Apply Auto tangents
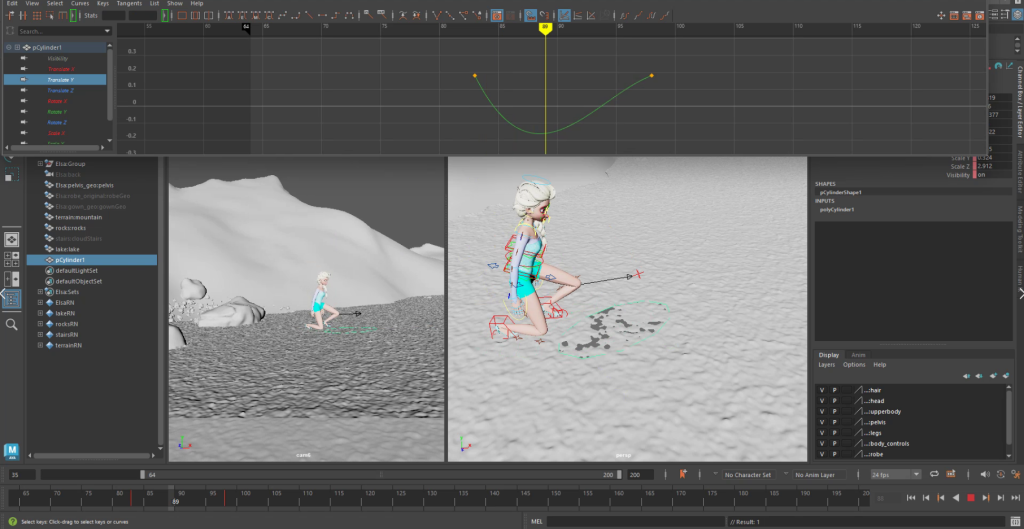The image size is (1024, 529). tap(229, 15)
